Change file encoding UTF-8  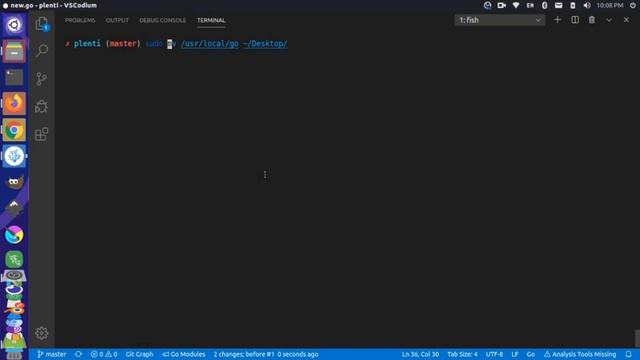(x=494, y=354)
